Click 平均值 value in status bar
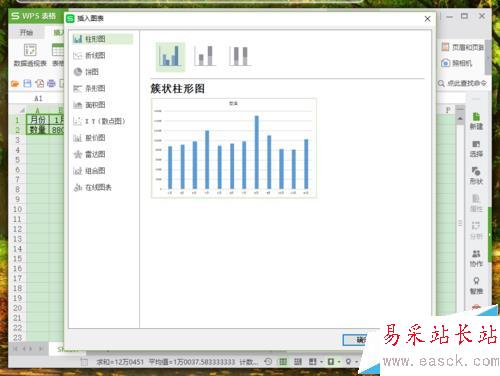The height and width of the screenshot is (376, 500). pyautogui.click(x=192, y=362)
